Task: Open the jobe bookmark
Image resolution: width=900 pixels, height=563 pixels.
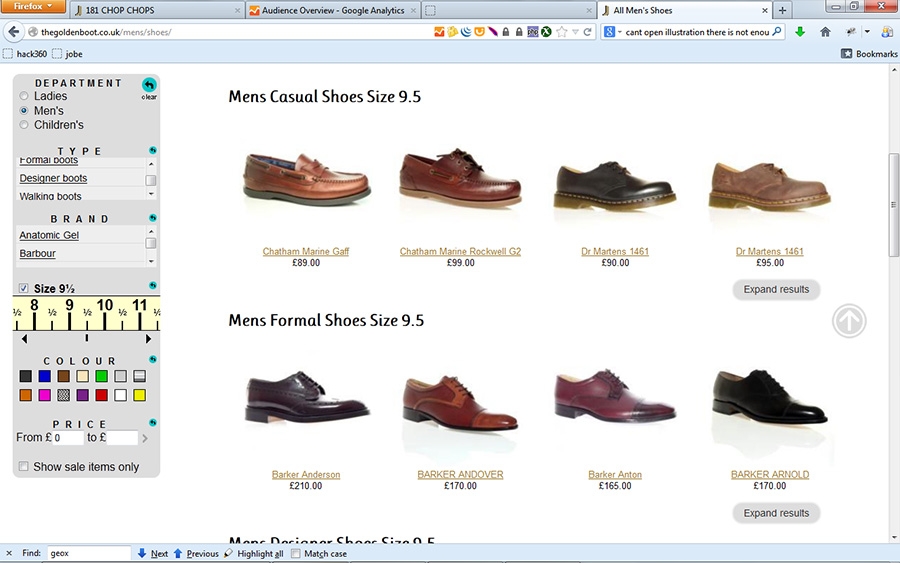Action: click(x=67, y=53)
